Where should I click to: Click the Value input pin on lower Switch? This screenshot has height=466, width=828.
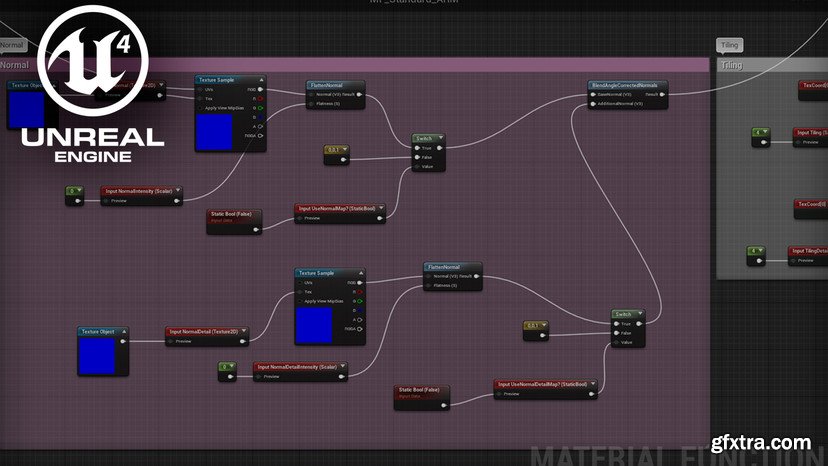[x=616, y=342]
